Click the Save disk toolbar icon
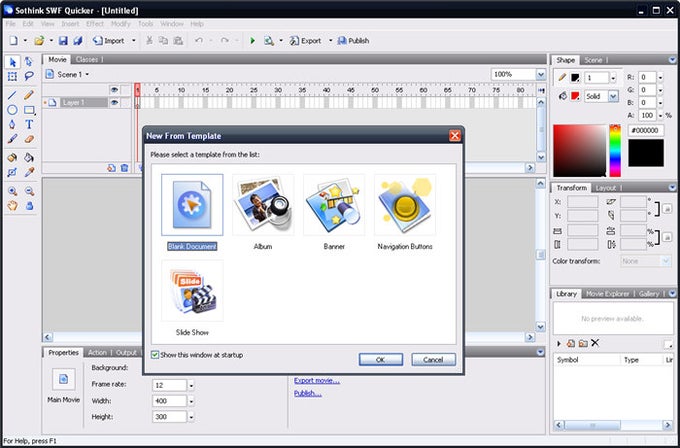Screen dimensions: 680x448 point(63,41)
